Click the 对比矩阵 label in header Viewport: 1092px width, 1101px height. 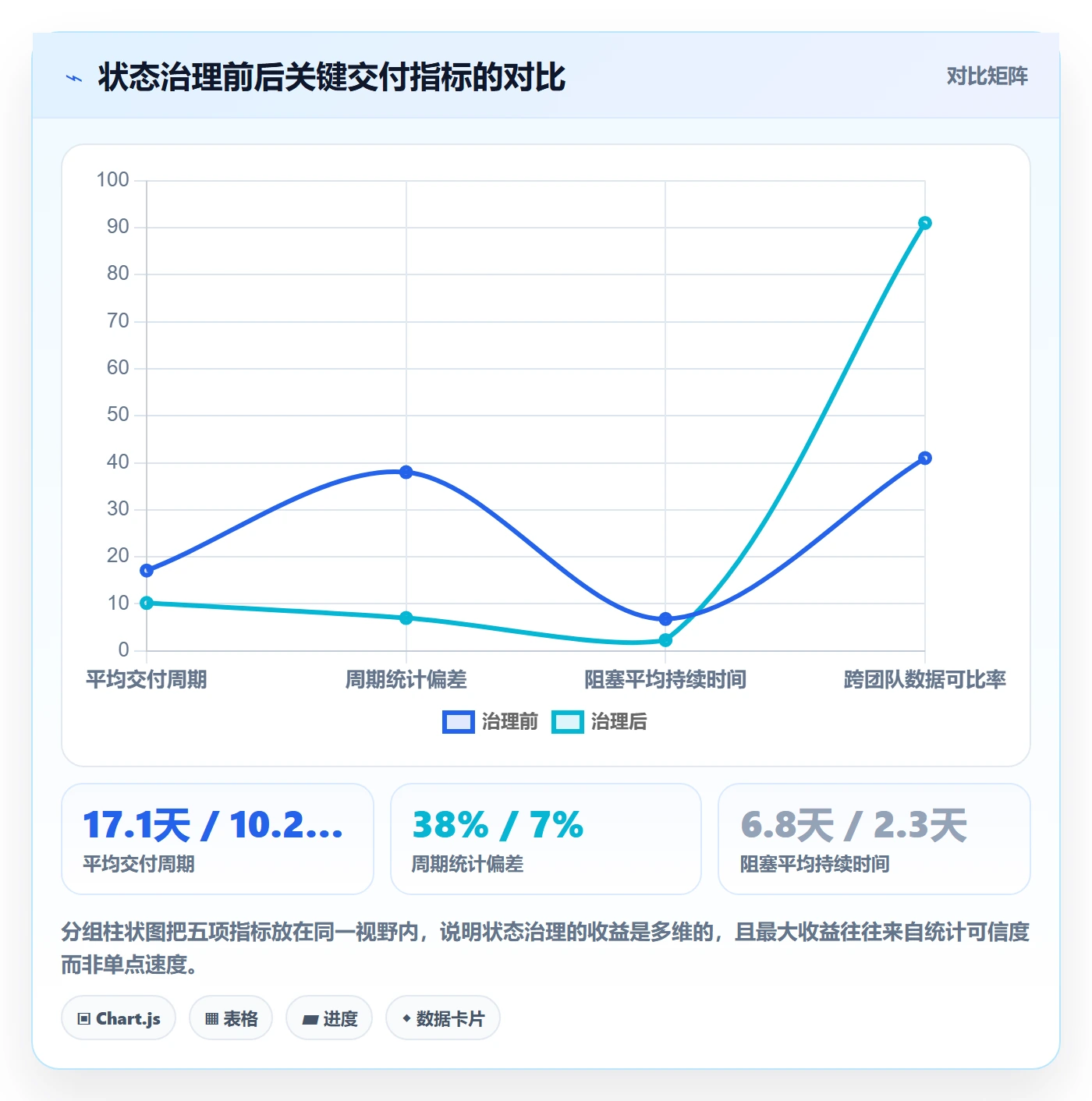tap(987, 76)
